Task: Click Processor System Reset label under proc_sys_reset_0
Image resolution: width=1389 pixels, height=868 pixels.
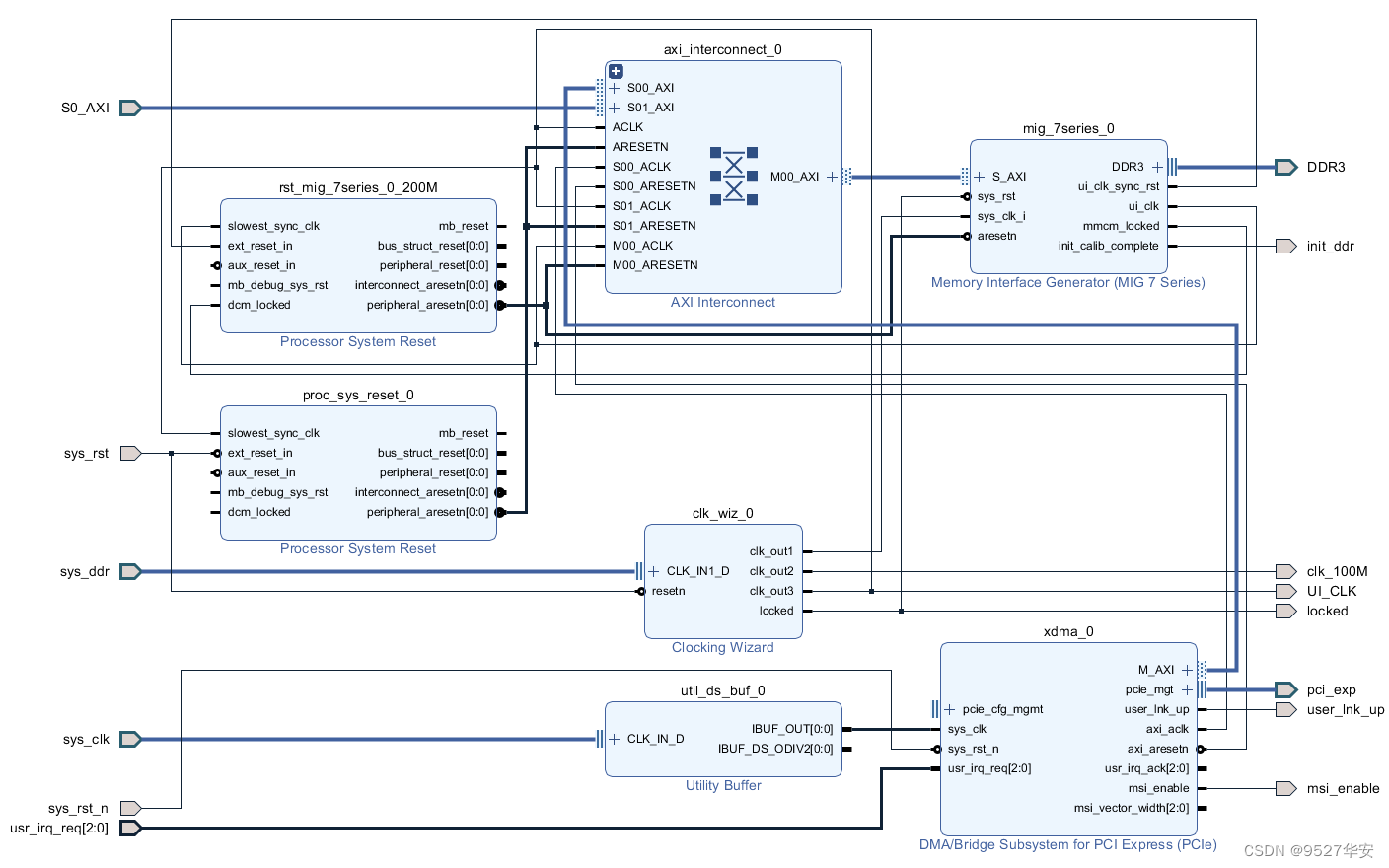Action: point(358,548)
